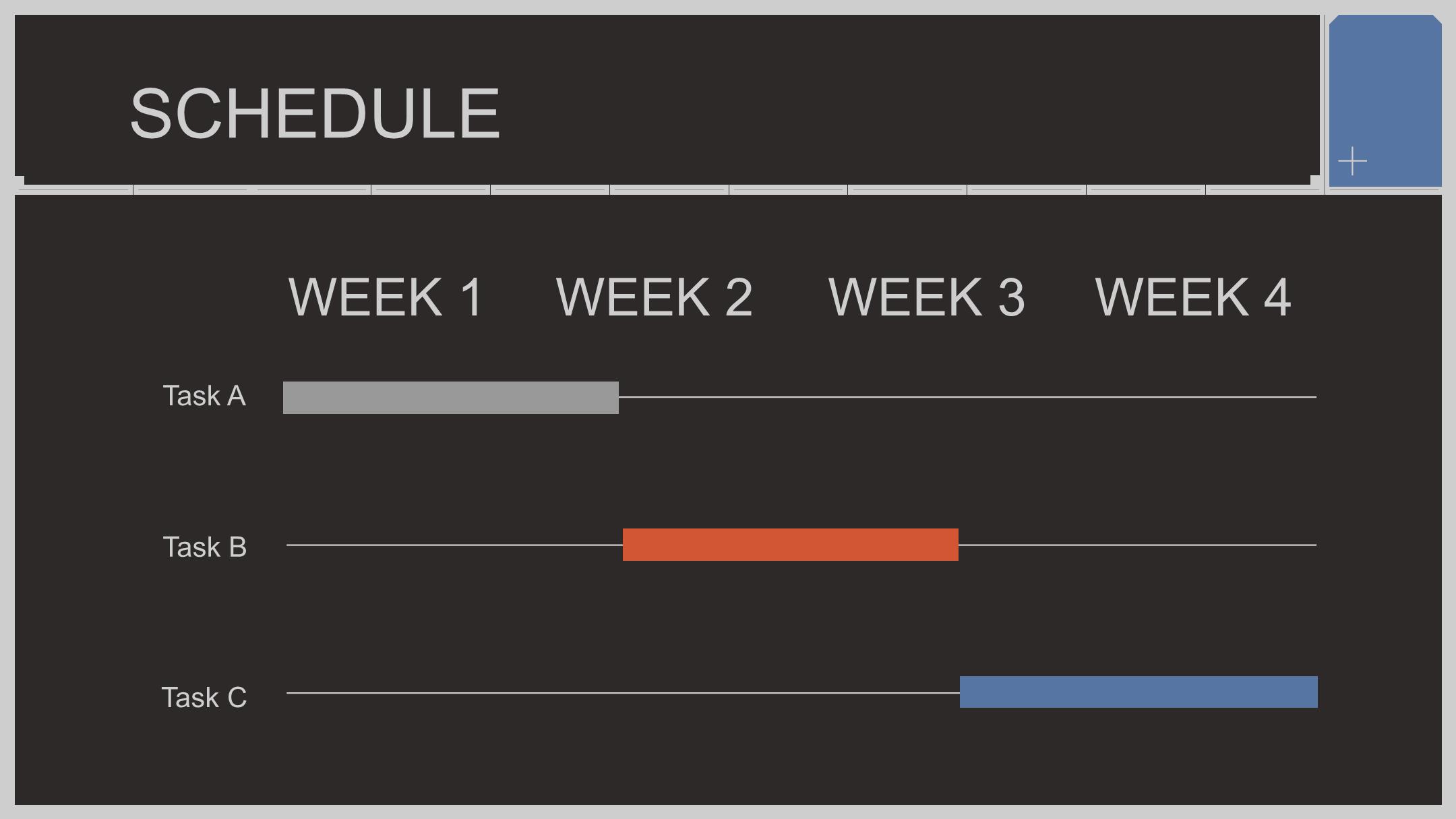The image size is (1456, 819).
Task: Click Task B timeline line after orange bar
Action: tap(1137, 545)
